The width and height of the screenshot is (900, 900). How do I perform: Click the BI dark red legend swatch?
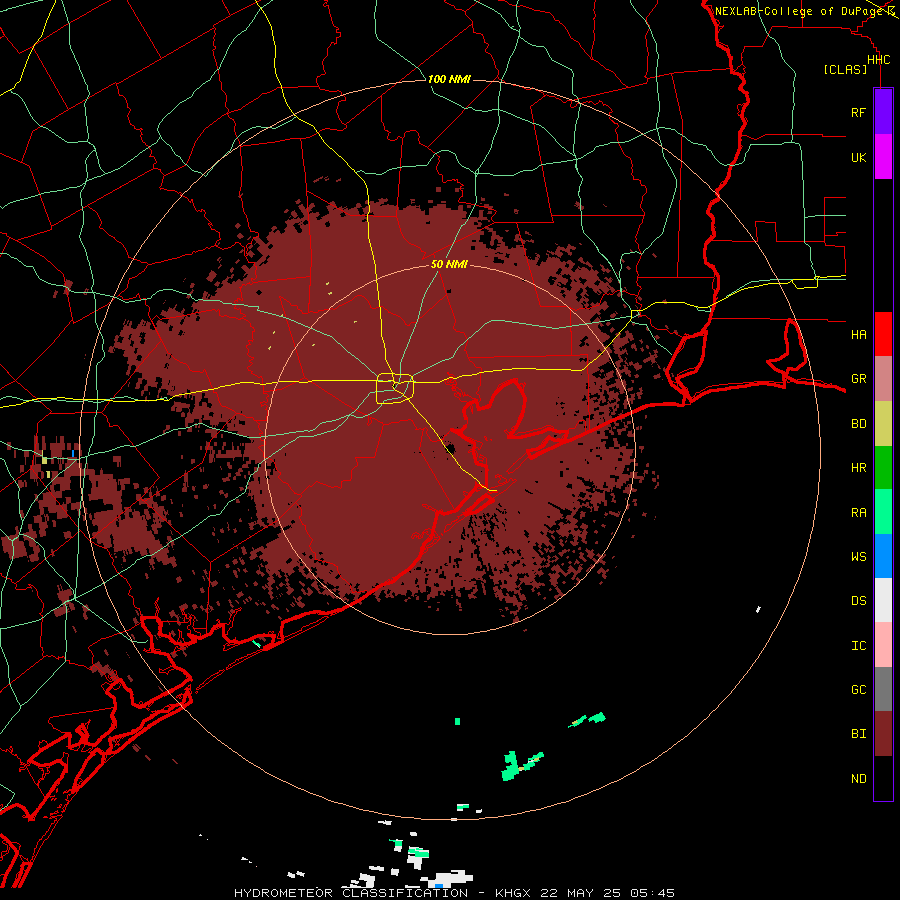point(883,734)
